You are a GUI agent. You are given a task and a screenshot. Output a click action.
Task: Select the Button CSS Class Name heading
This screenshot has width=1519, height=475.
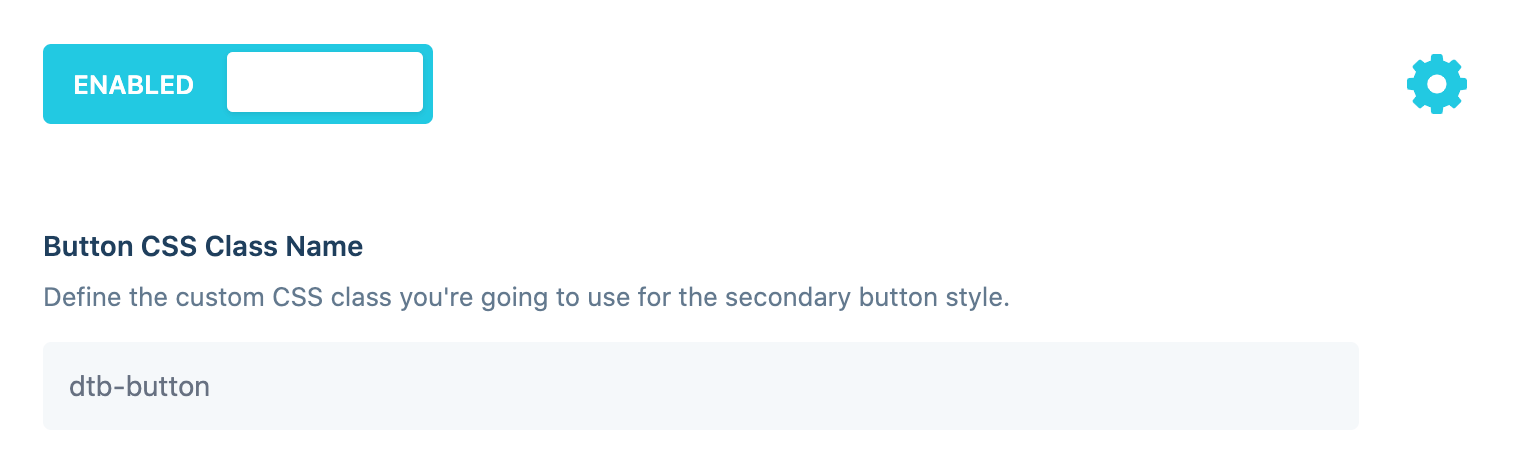point(203,246)
